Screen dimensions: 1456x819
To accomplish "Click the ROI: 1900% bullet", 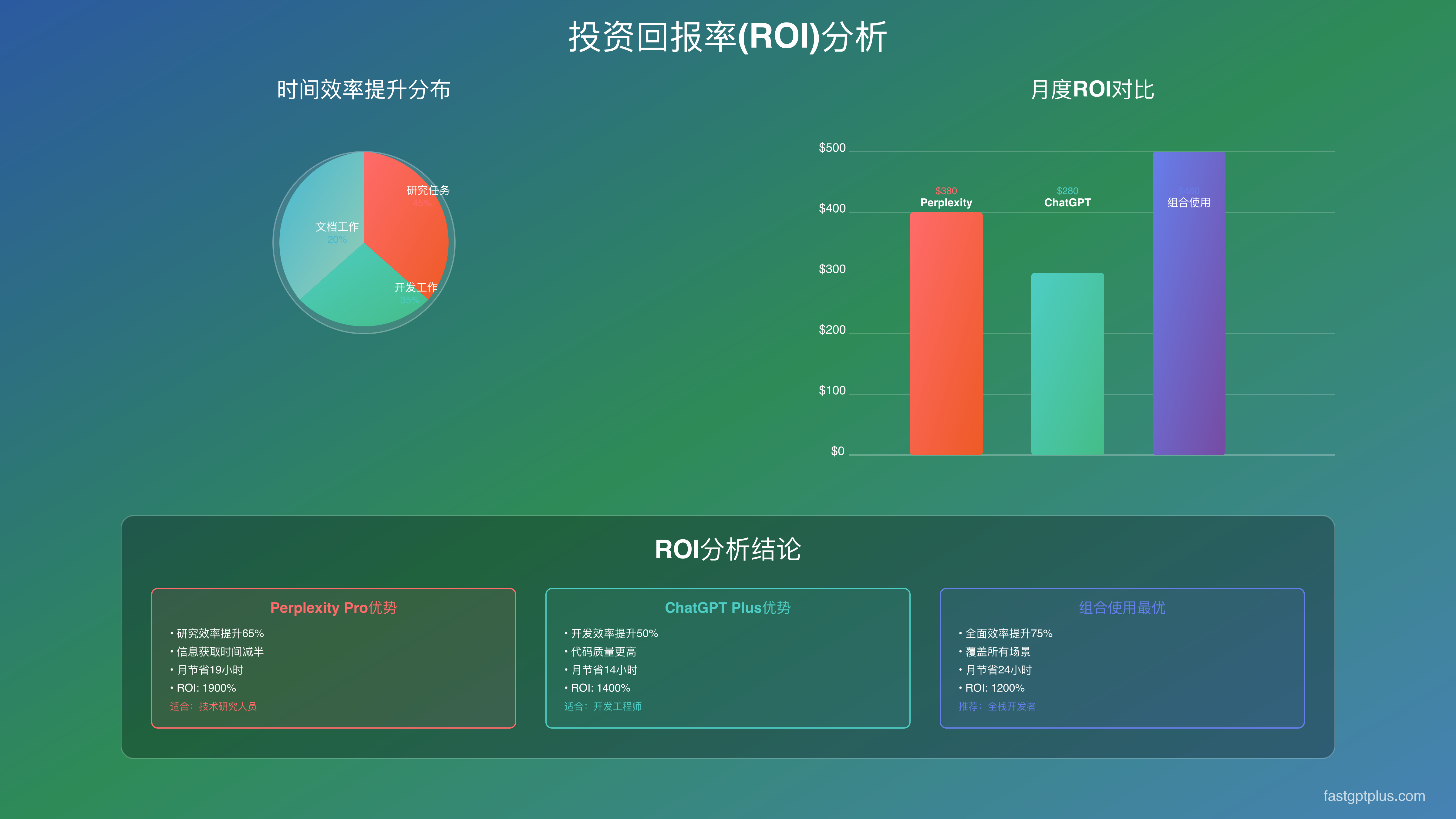I will [x=203, y=688].
